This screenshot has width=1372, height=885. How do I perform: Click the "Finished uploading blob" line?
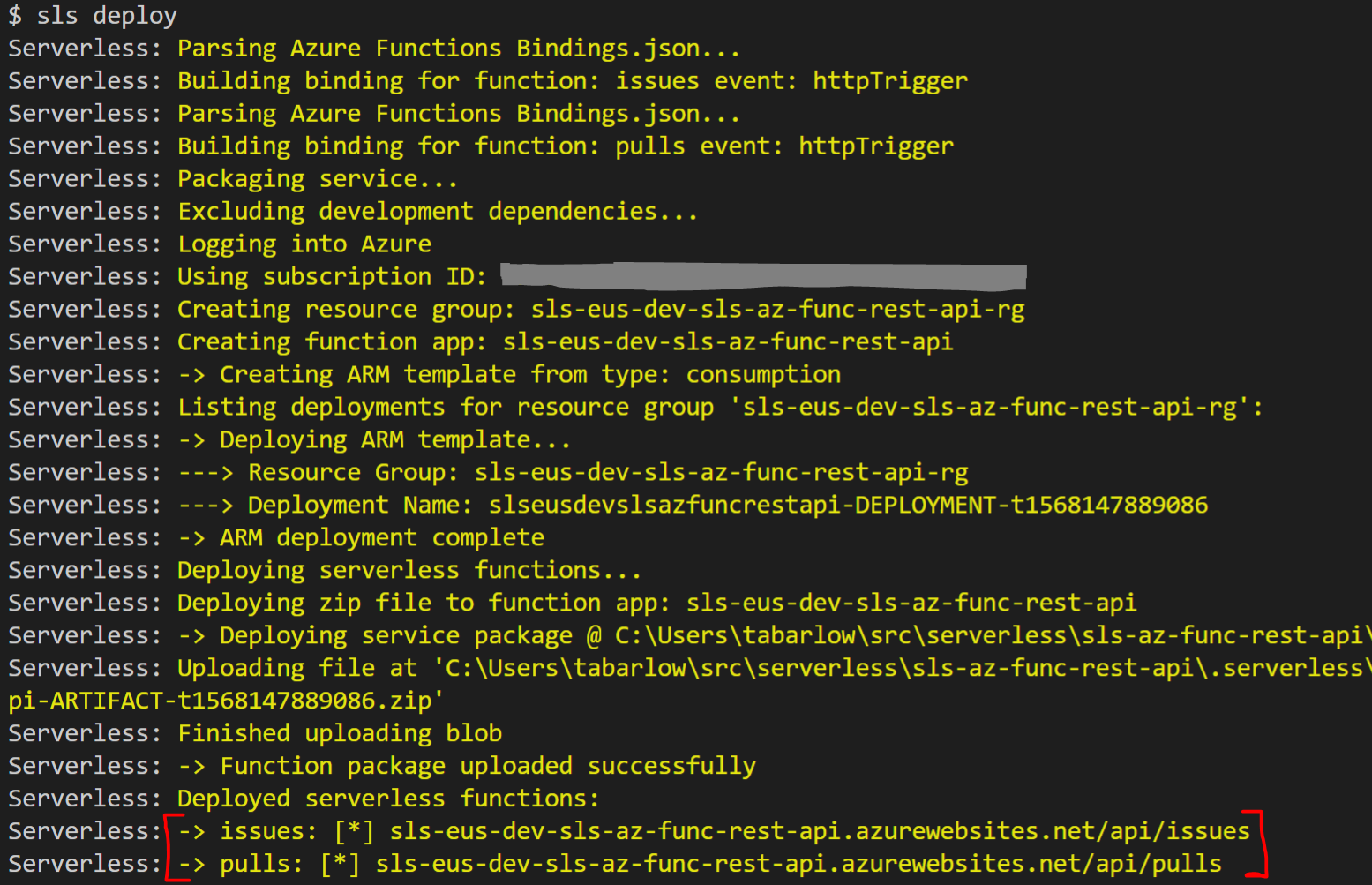(340, 734)
